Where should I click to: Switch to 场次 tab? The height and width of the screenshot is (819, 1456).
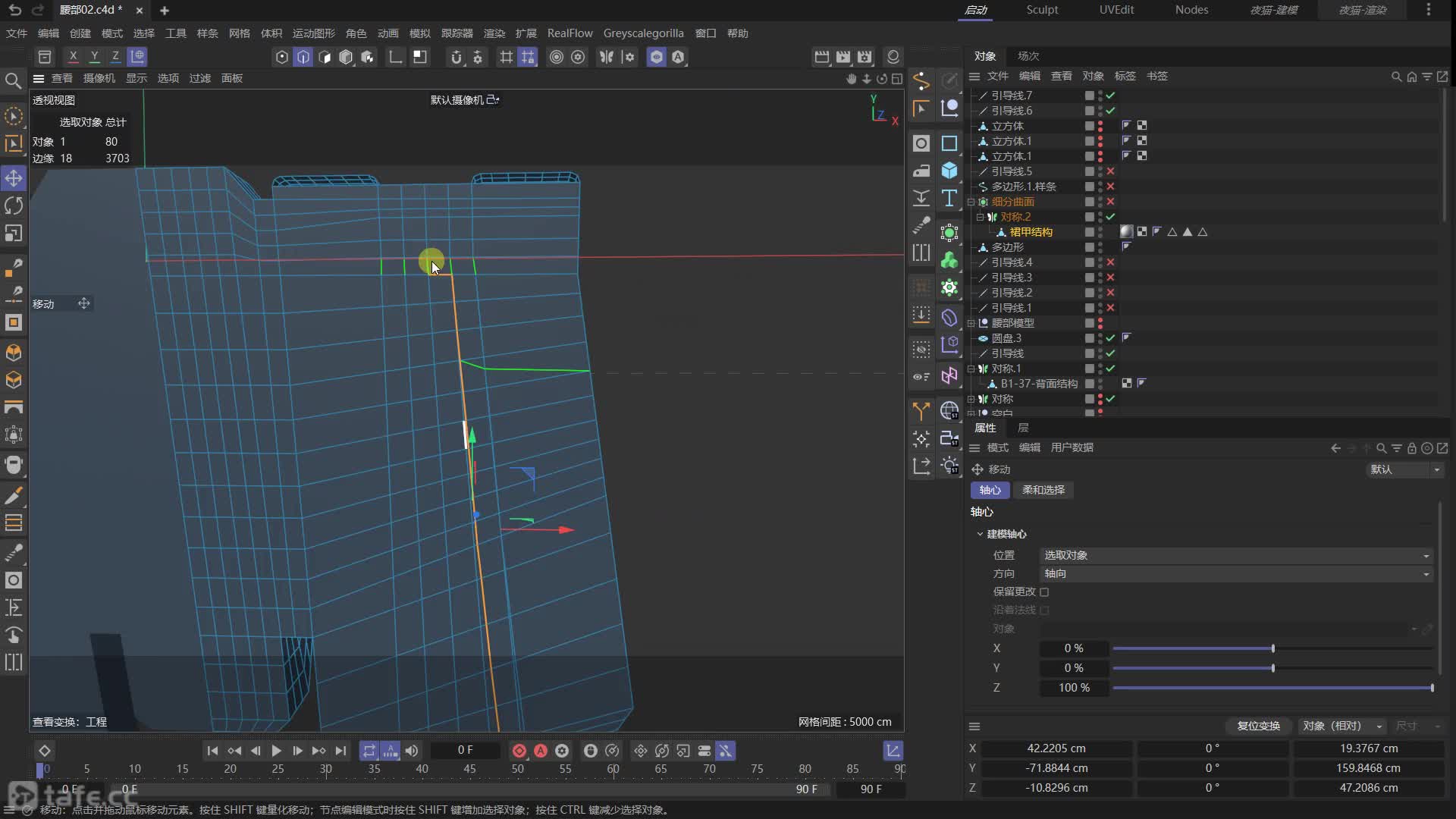coord(1028,56)
